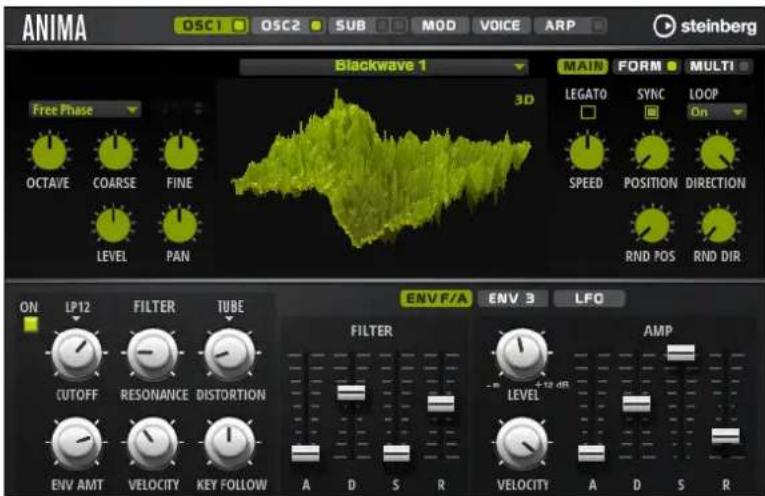Image resolution: width=765 pixels, height=496 pixels.
Task: Open the Loop On dropdown
Action: (716, 112)
